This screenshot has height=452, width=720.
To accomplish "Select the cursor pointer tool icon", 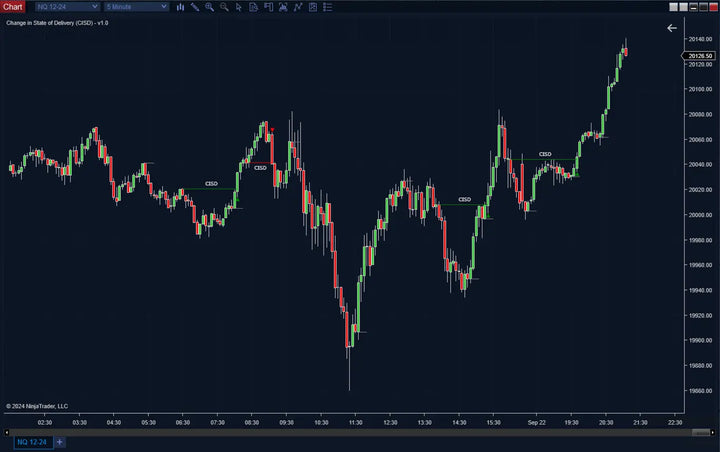I will pyautogui.click(x=239, y=6).
